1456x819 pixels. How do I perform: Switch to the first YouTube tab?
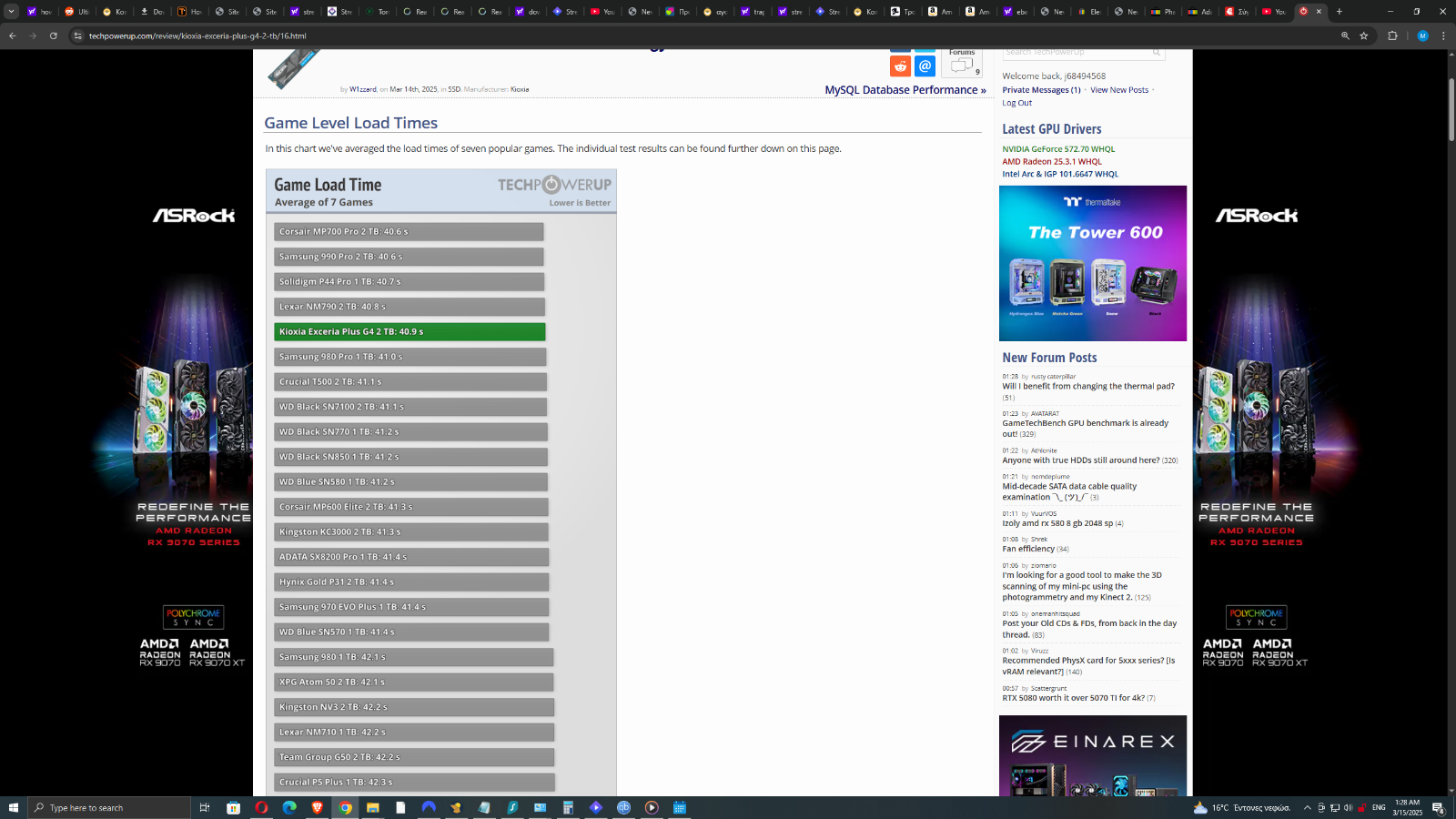pyautogui.click(x=602, y=11)
